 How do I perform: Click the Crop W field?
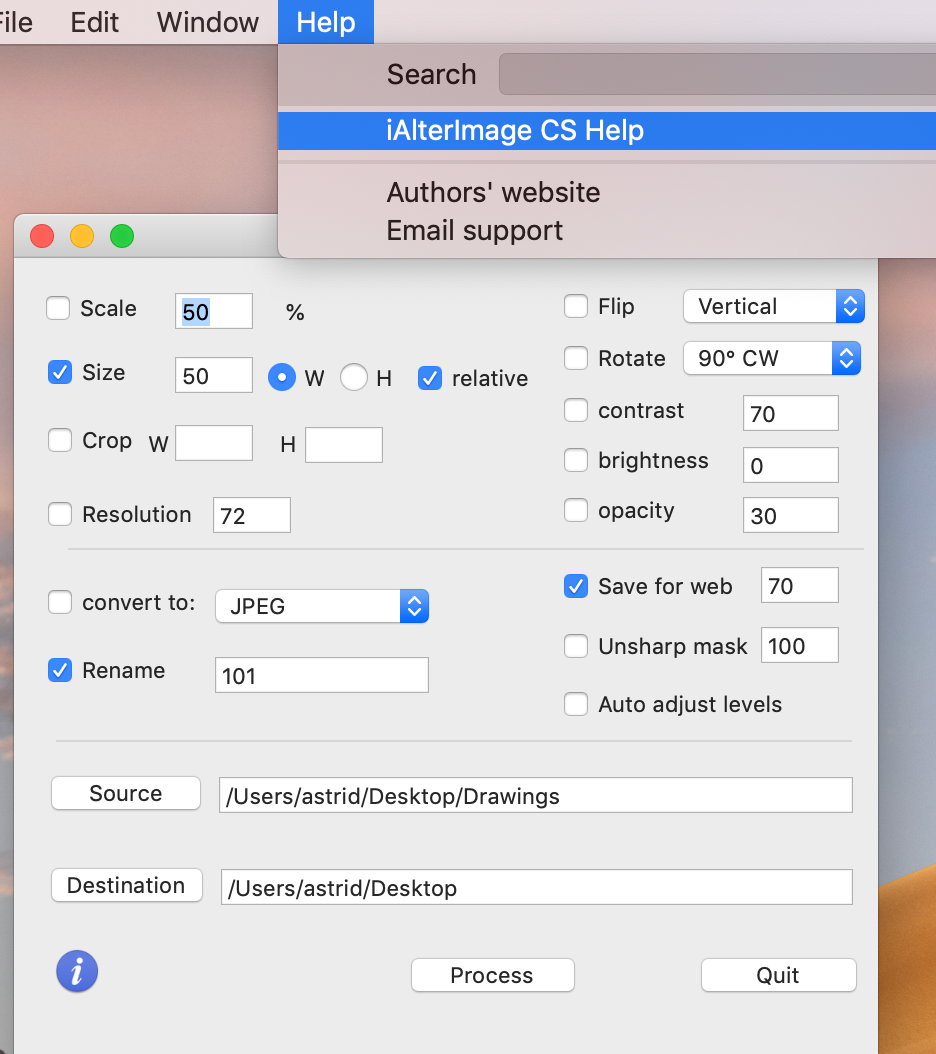pos(214,443)
